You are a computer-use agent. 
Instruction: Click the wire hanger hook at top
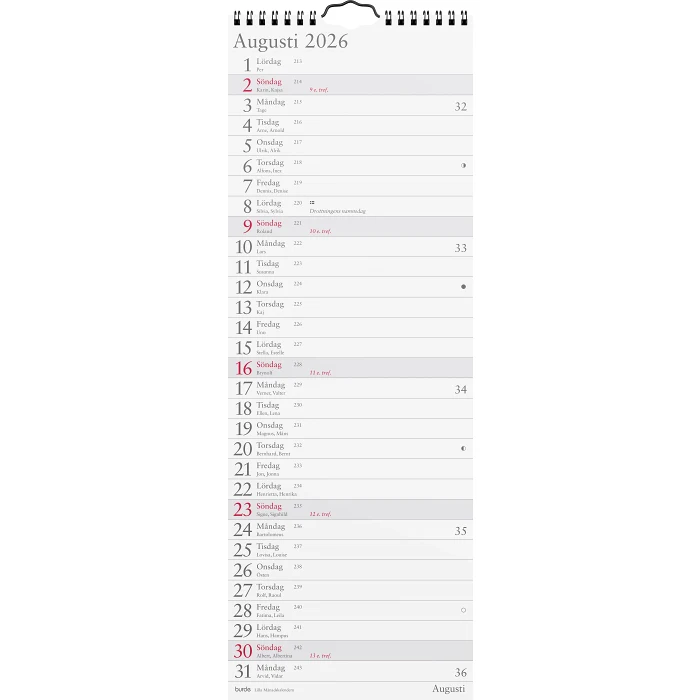pyautogui.click(x=349, y=12)
